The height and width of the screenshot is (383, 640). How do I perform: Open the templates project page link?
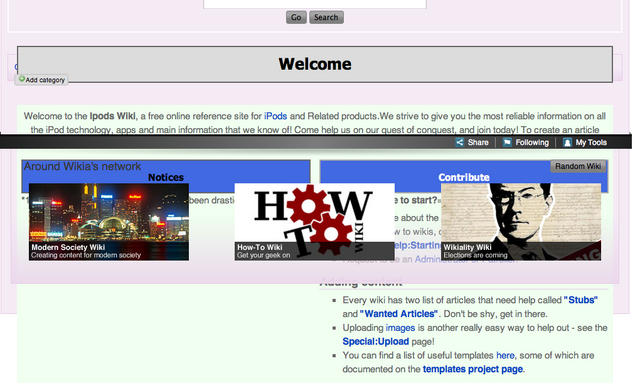tap(473, 370)
